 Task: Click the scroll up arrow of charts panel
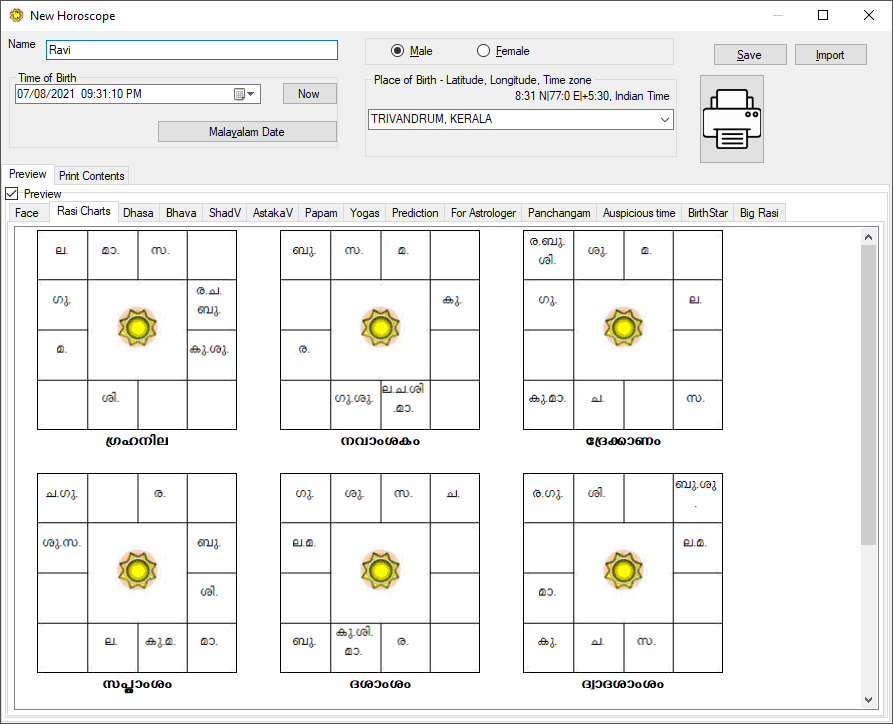click(x=868, y=236)
